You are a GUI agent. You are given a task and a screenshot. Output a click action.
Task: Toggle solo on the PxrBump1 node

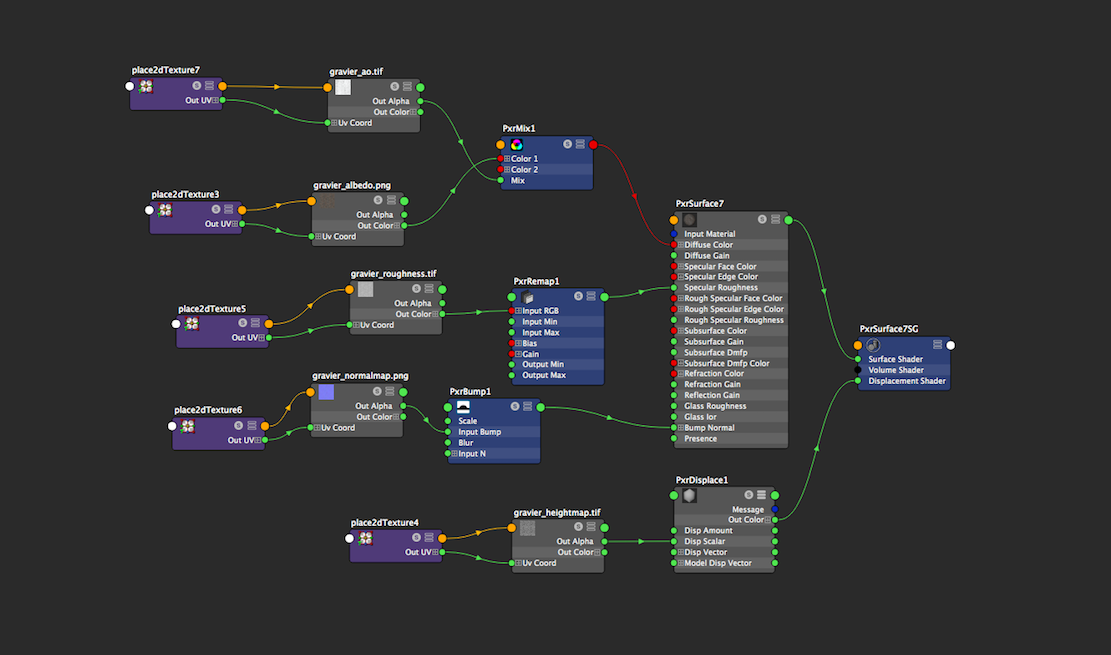click(x=515, y=407)
